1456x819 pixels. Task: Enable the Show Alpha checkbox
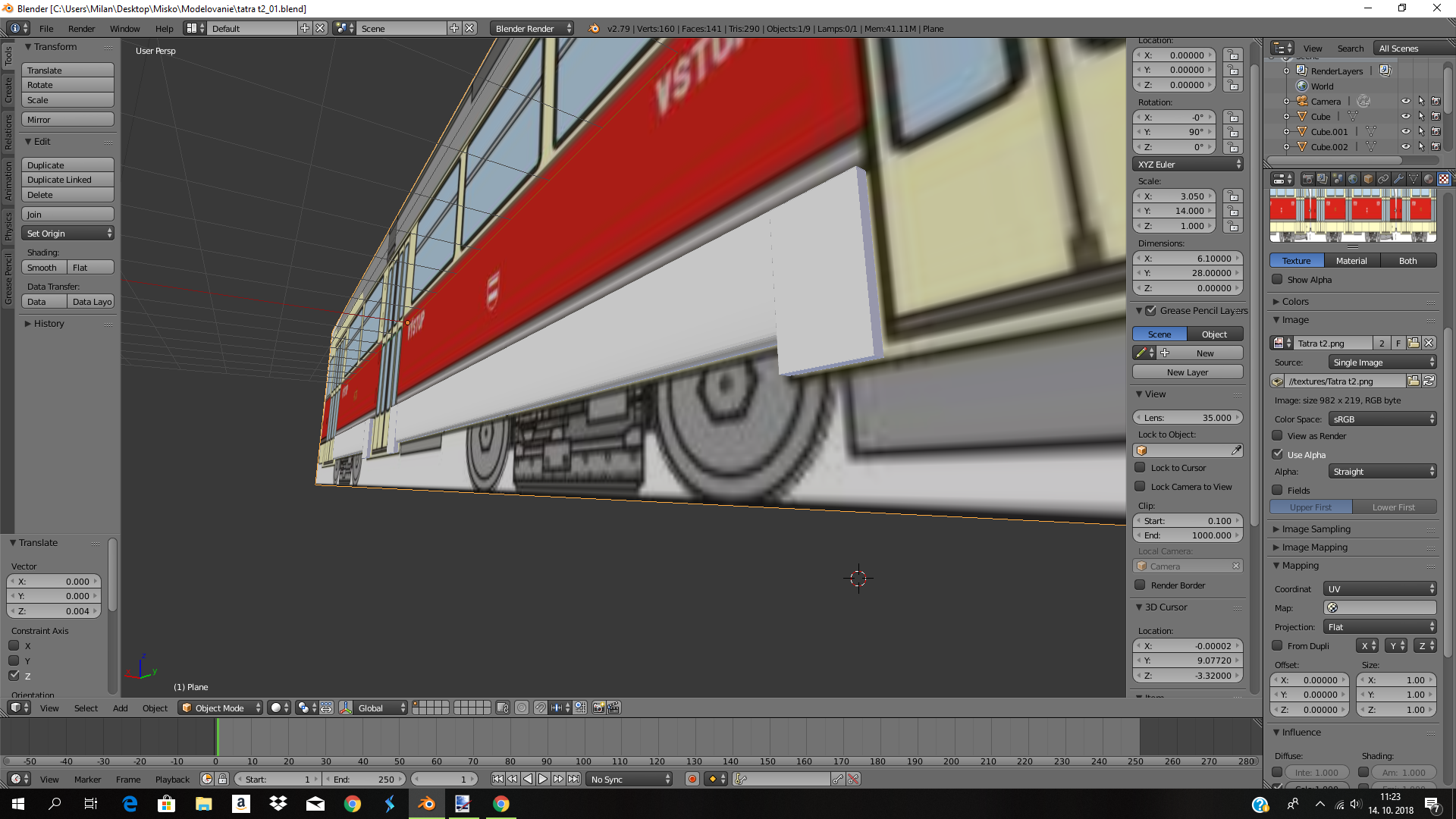coord(1278,280)
